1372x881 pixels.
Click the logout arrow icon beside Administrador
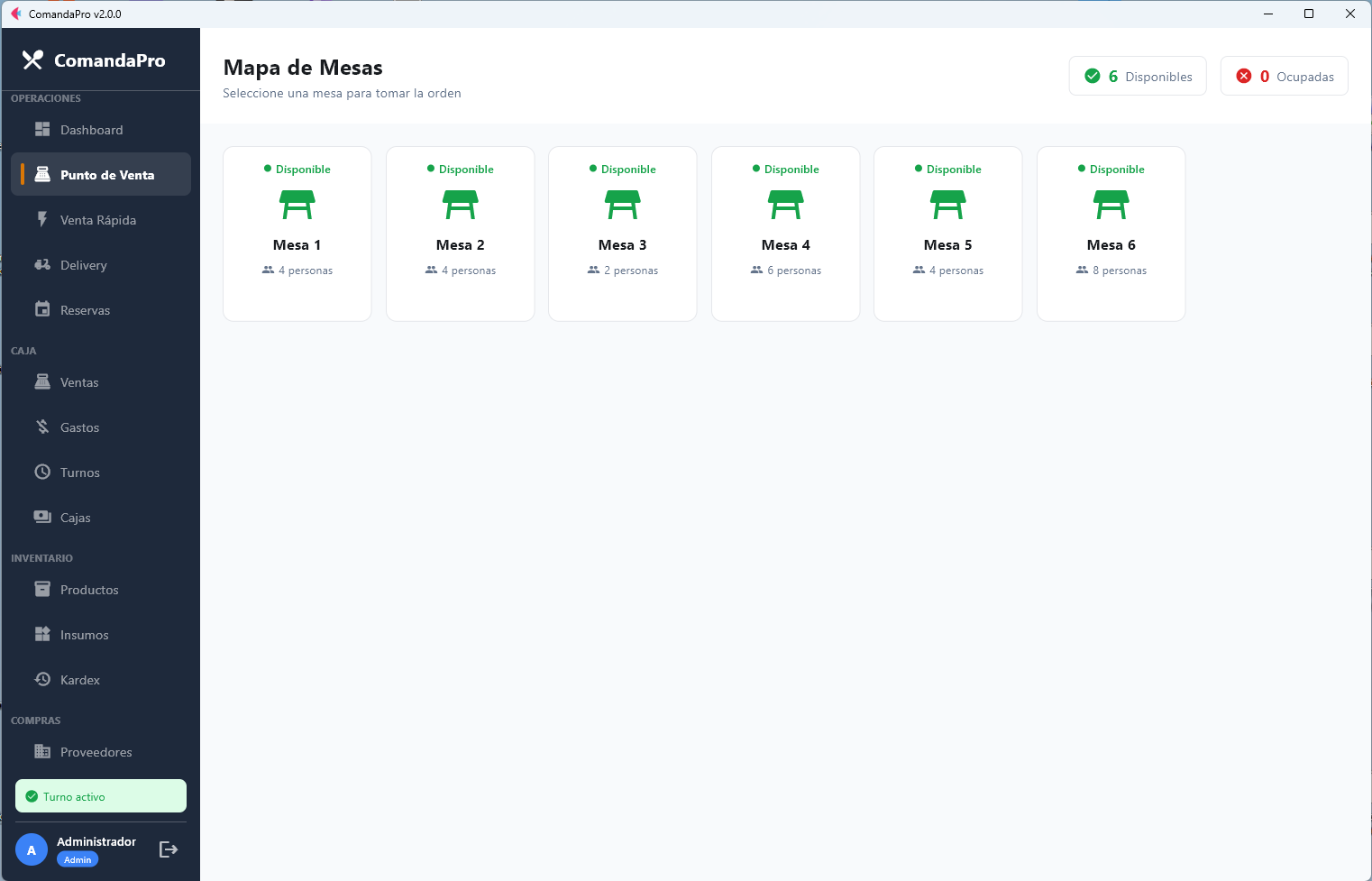tap(169, 849)
